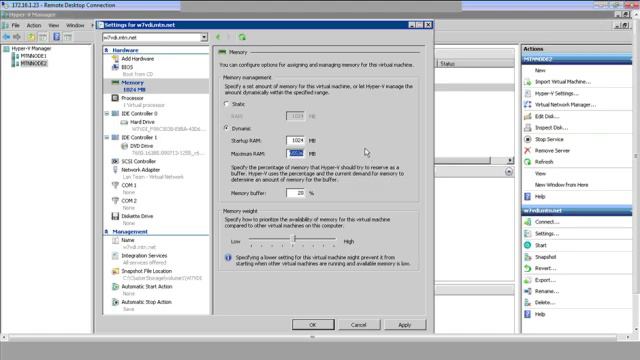Image resolution: width=640 pixels, height=360 pixels.
Task: Open the File menu in Hyper-V Manager
Action: coord(16,25)
